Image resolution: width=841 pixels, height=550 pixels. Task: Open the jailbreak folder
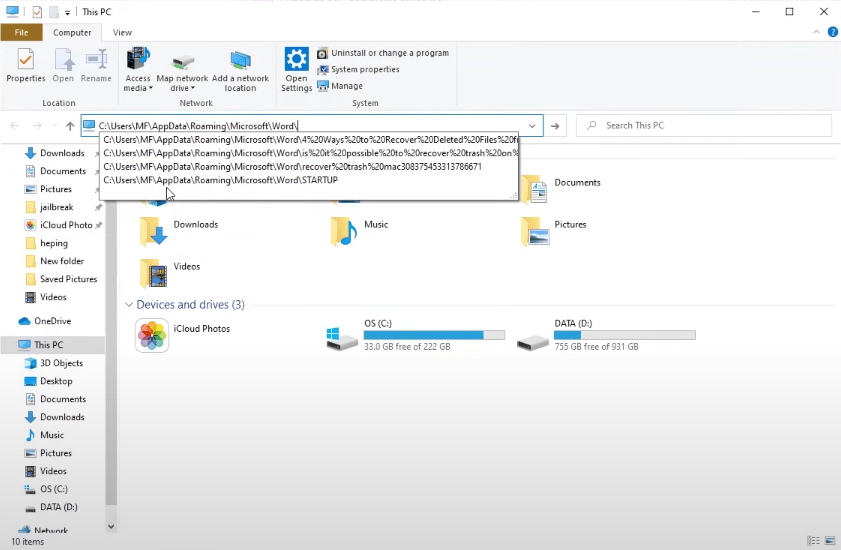tap(56, 207)
